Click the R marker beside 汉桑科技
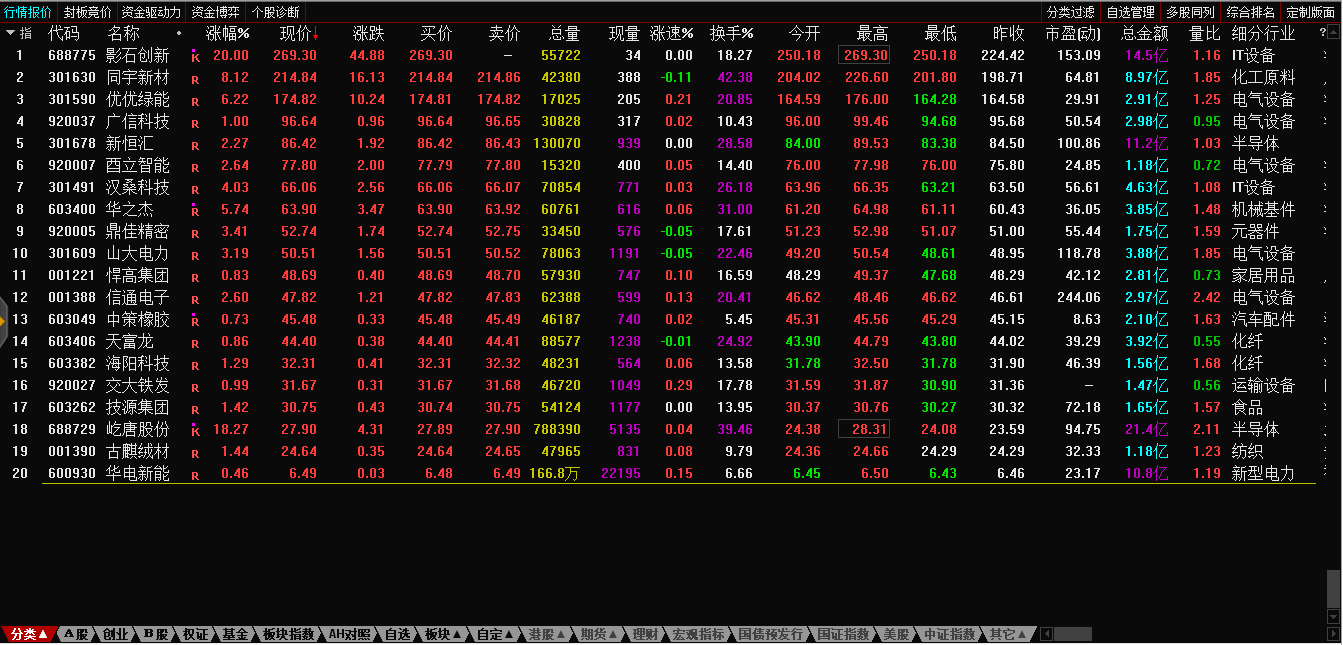 [x=195, y=189]
